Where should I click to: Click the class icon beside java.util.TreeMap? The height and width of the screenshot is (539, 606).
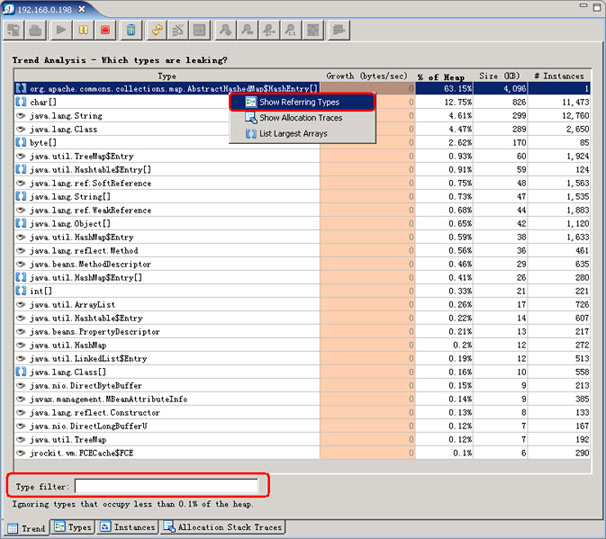coord(21,439)
